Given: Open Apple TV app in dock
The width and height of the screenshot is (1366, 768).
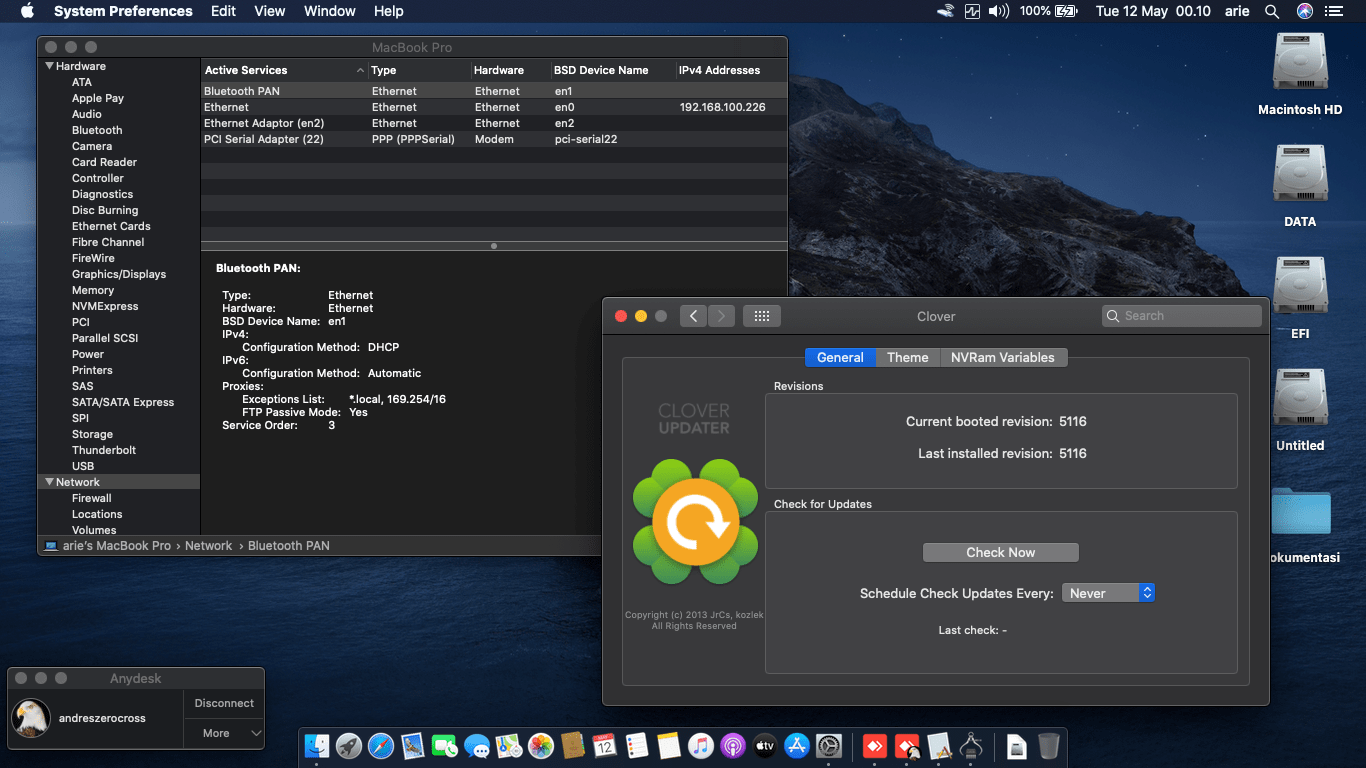Looking at the screenshot, I should [x=765, y=746].
